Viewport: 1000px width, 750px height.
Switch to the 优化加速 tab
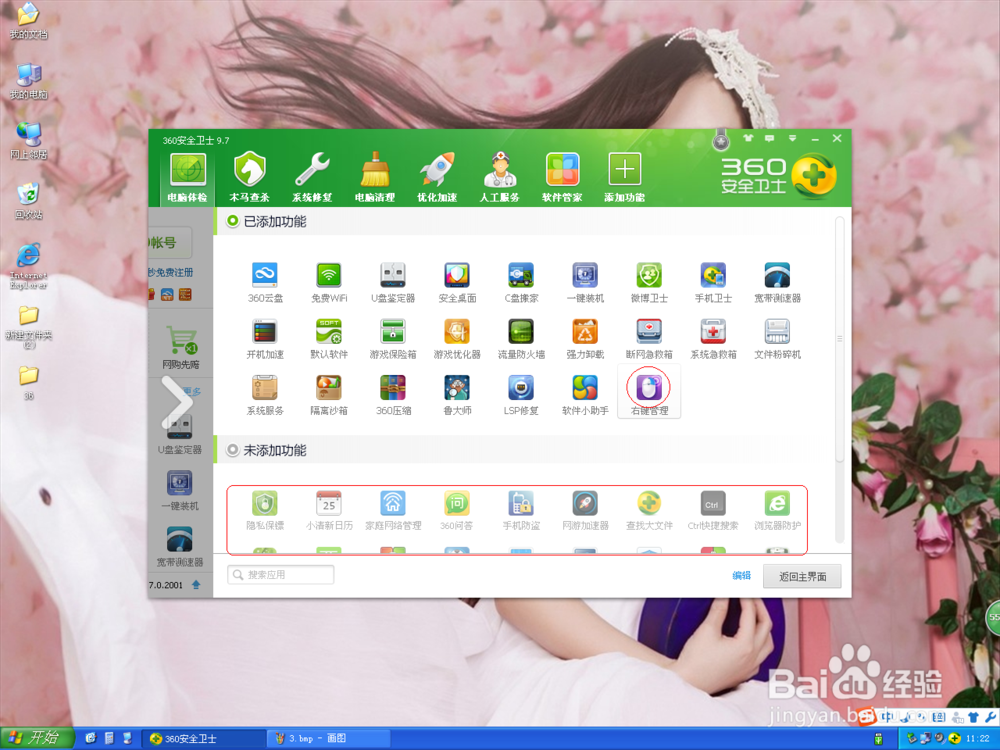[x=437, y=177]
